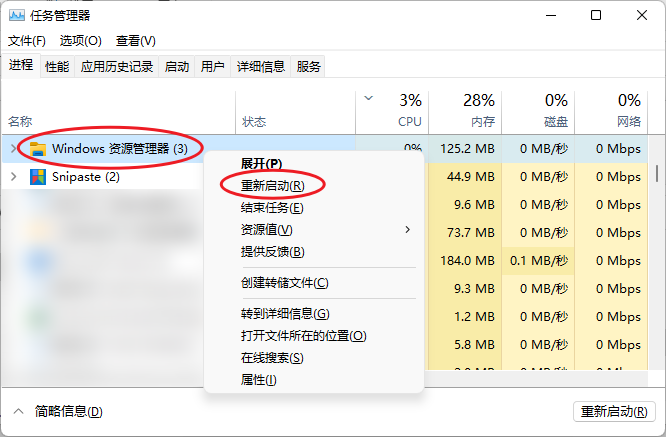Click the Snipaste app icon
Image resolution: width=666 pixels, height=437 pixels.
(x=38, y=177)
